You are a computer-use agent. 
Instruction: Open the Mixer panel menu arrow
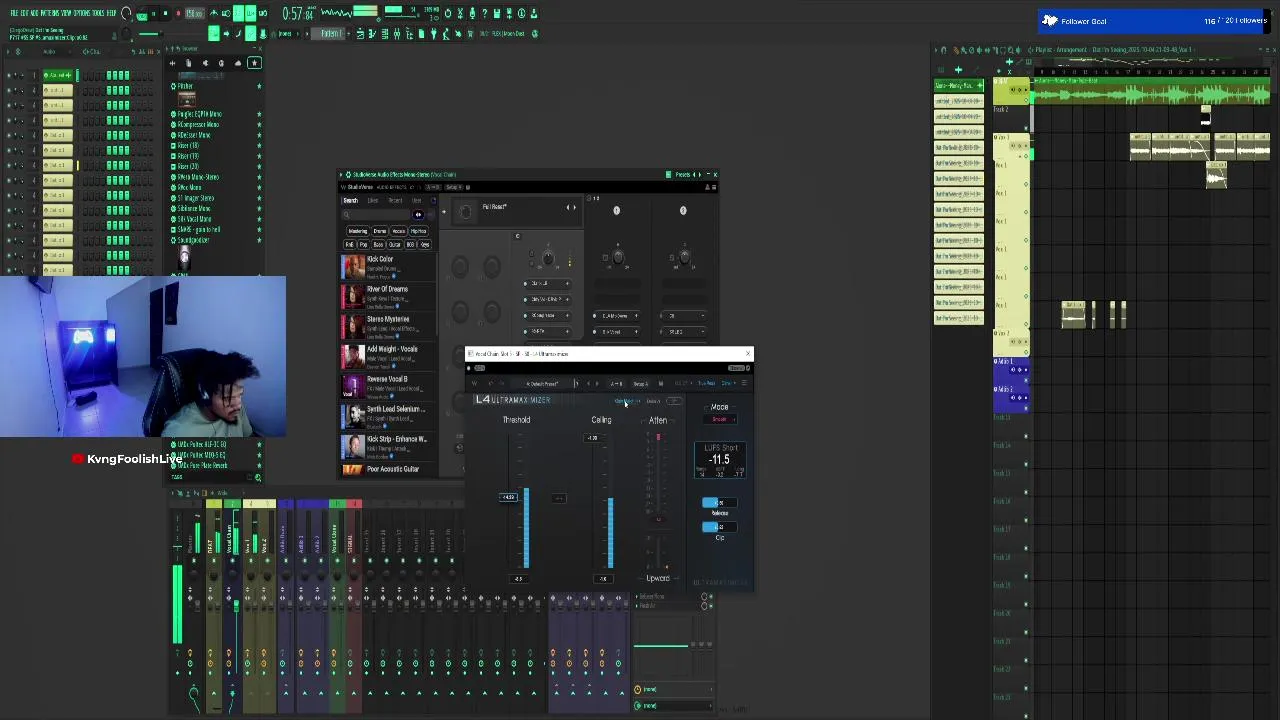(x=174, y=492)
